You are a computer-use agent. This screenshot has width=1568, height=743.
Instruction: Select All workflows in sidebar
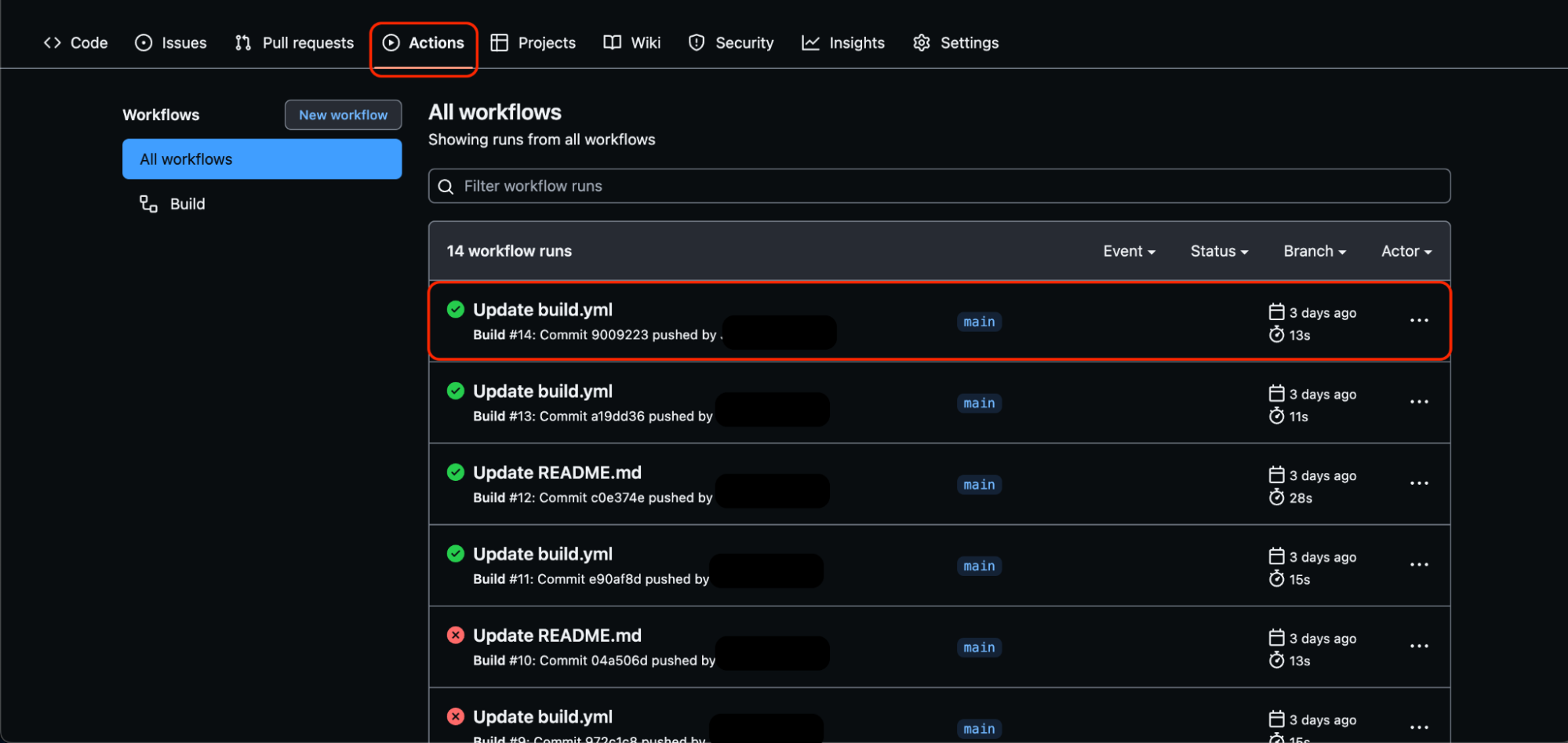point(262,159)
